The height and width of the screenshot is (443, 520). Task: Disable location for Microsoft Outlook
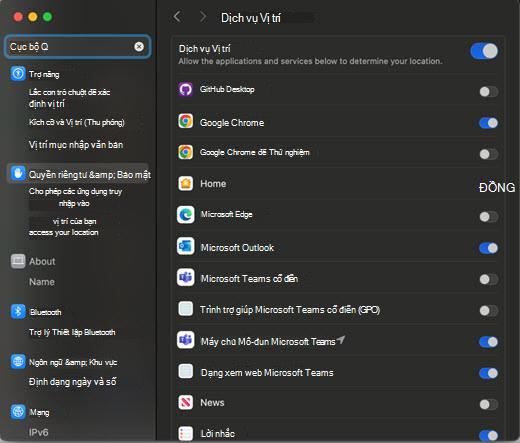click(488, 248)
